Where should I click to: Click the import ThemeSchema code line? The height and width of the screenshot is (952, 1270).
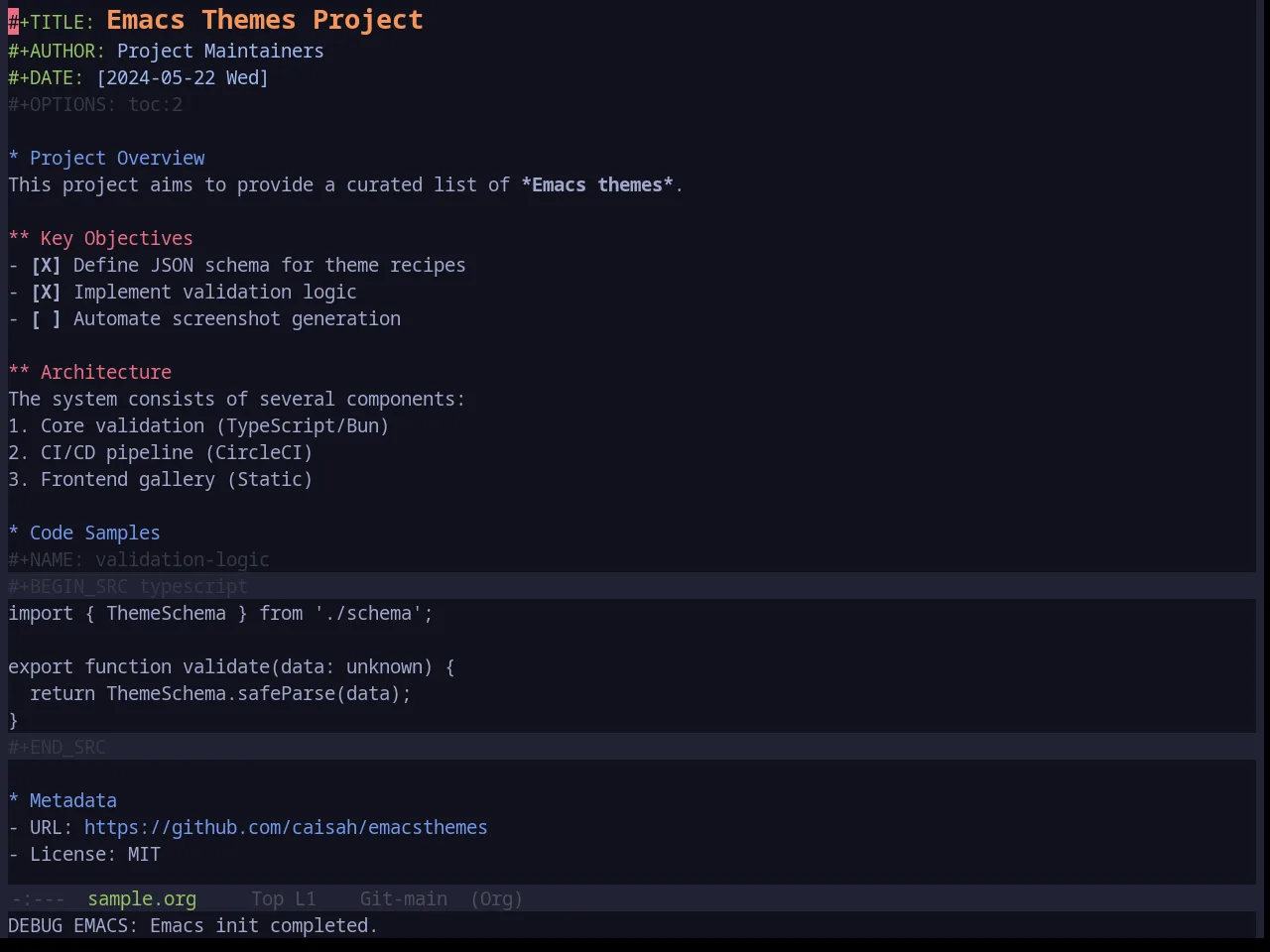point(220,614)
